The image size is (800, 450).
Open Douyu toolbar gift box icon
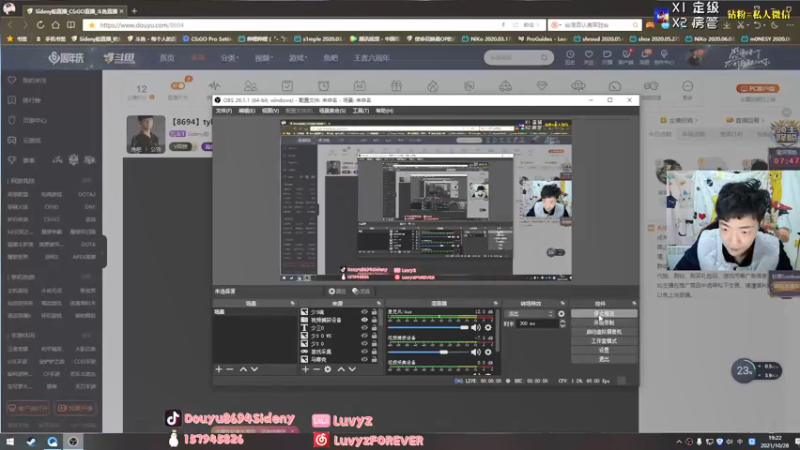tap(396, 86)
